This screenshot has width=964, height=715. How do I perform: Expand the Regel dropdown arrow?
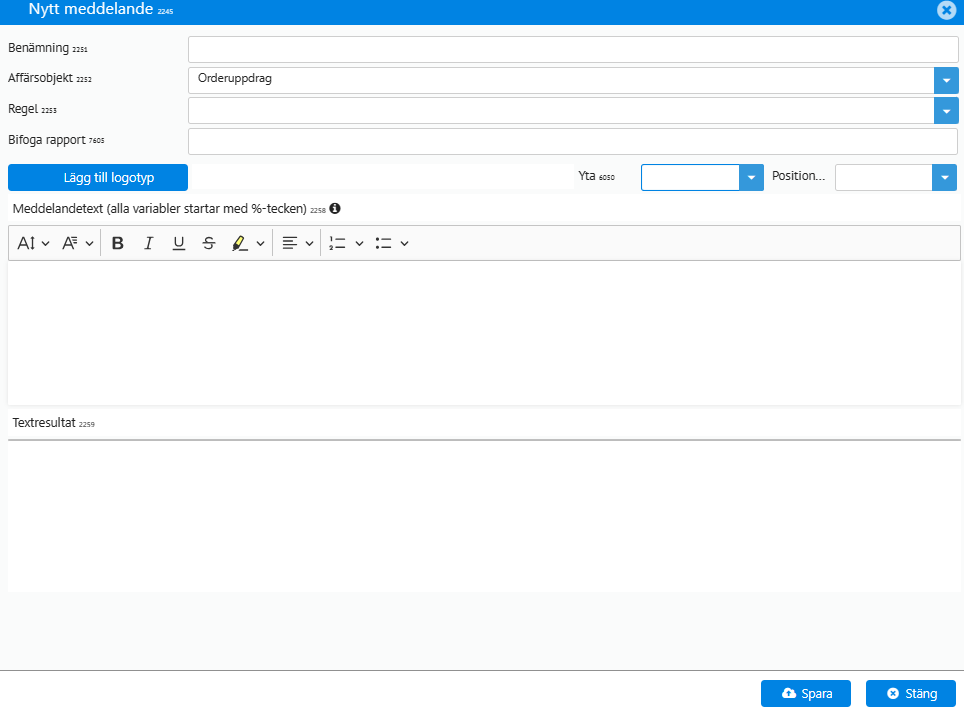click(x=946, y=111)
